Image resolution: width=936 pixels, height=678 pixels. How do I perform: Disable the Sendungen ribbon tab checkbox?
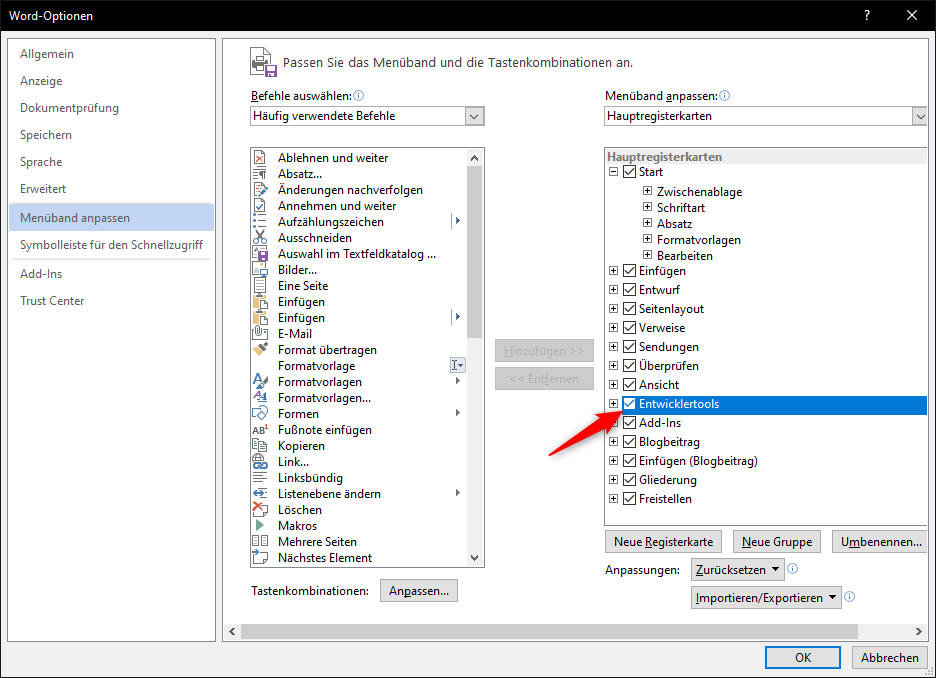click(629, 347)
